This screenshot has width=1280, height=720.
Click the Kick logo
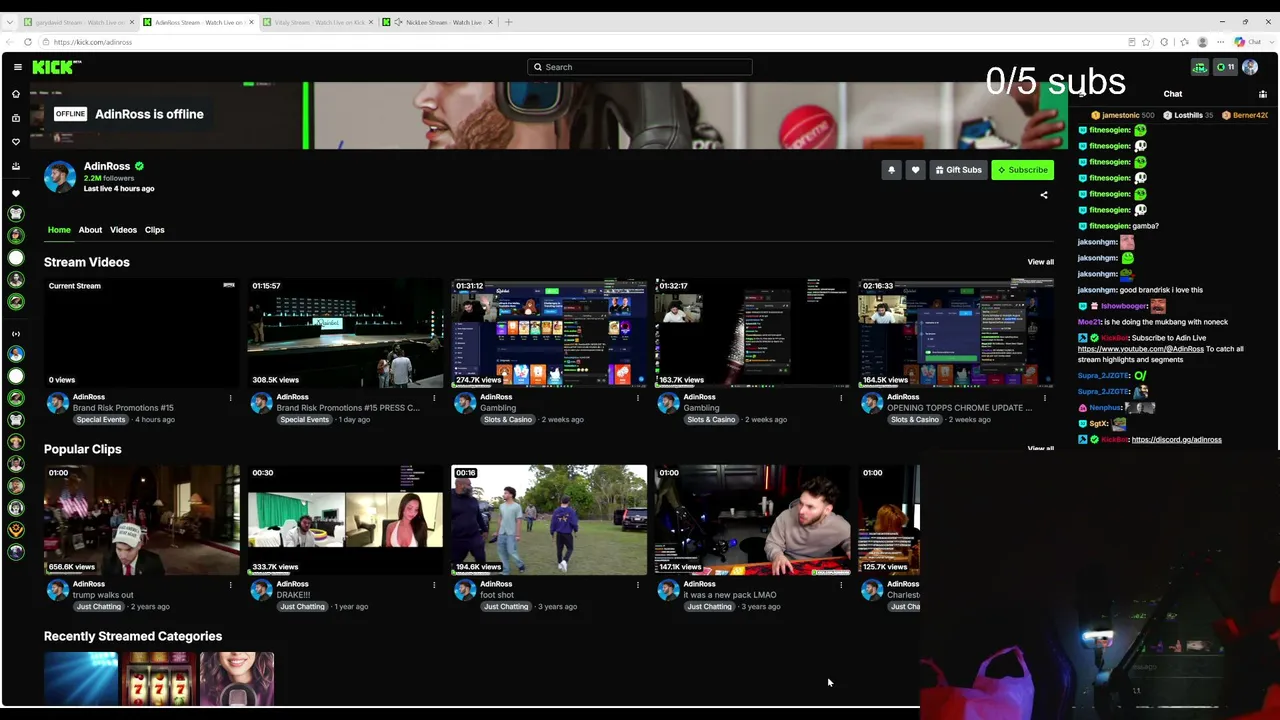tap(56, 67)
